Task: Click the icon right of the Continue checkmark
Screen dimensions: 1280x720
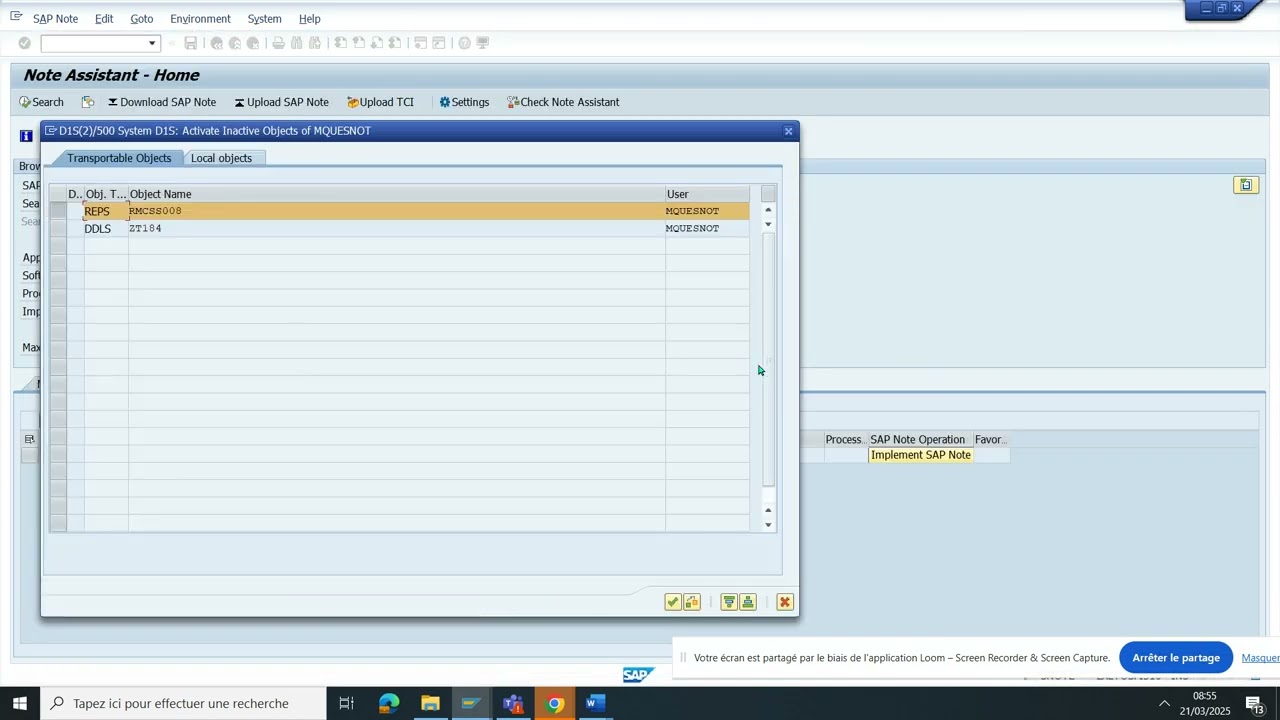Action: (x=692, y=602)
